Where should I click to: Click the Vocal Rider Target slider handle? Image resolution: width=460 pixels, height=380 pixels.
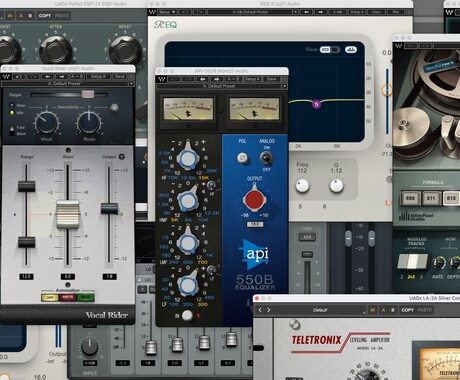pos(88,95)
